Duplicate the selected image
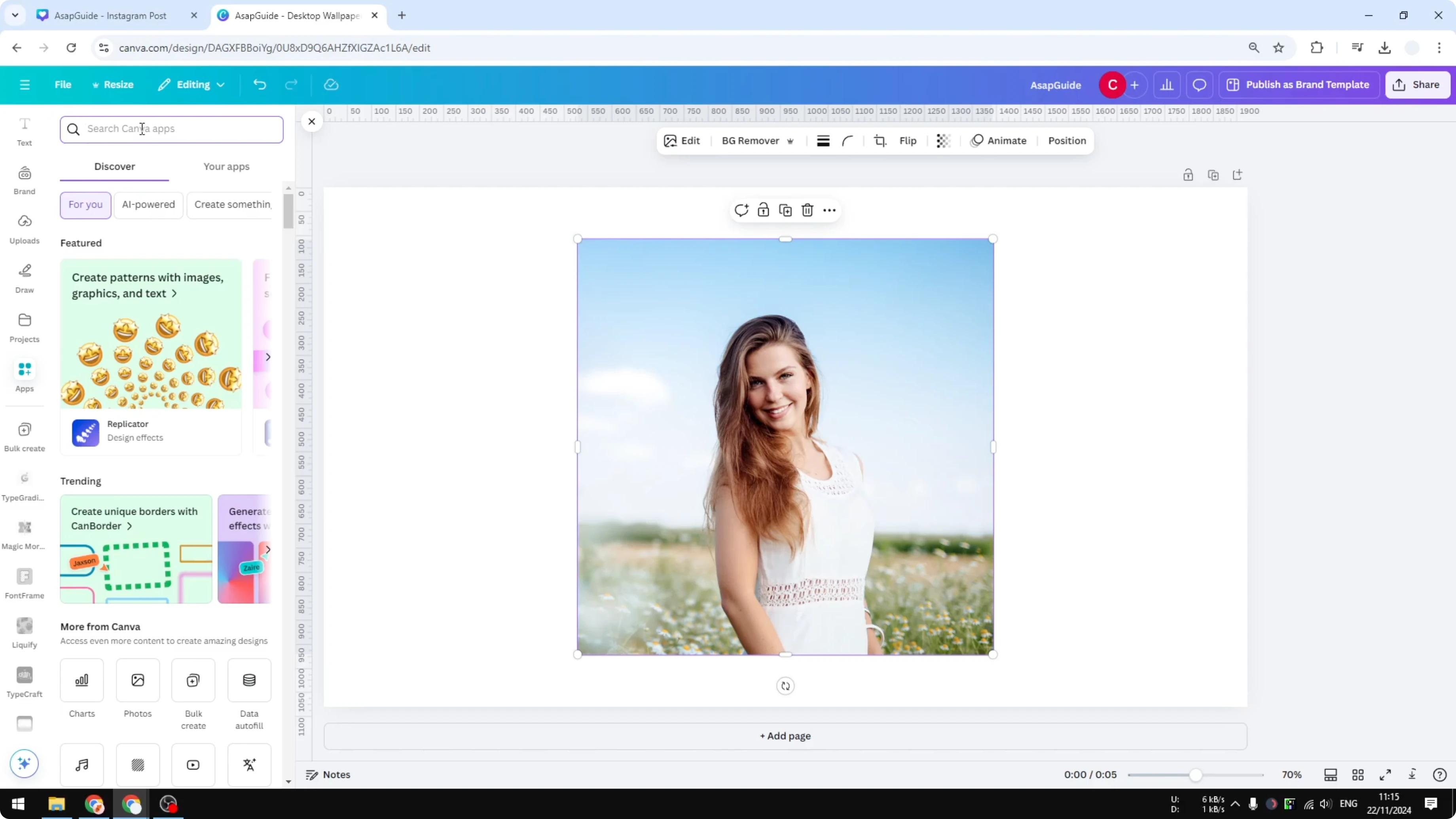The width and height of the screenshot is (1456, 819). 785,210
